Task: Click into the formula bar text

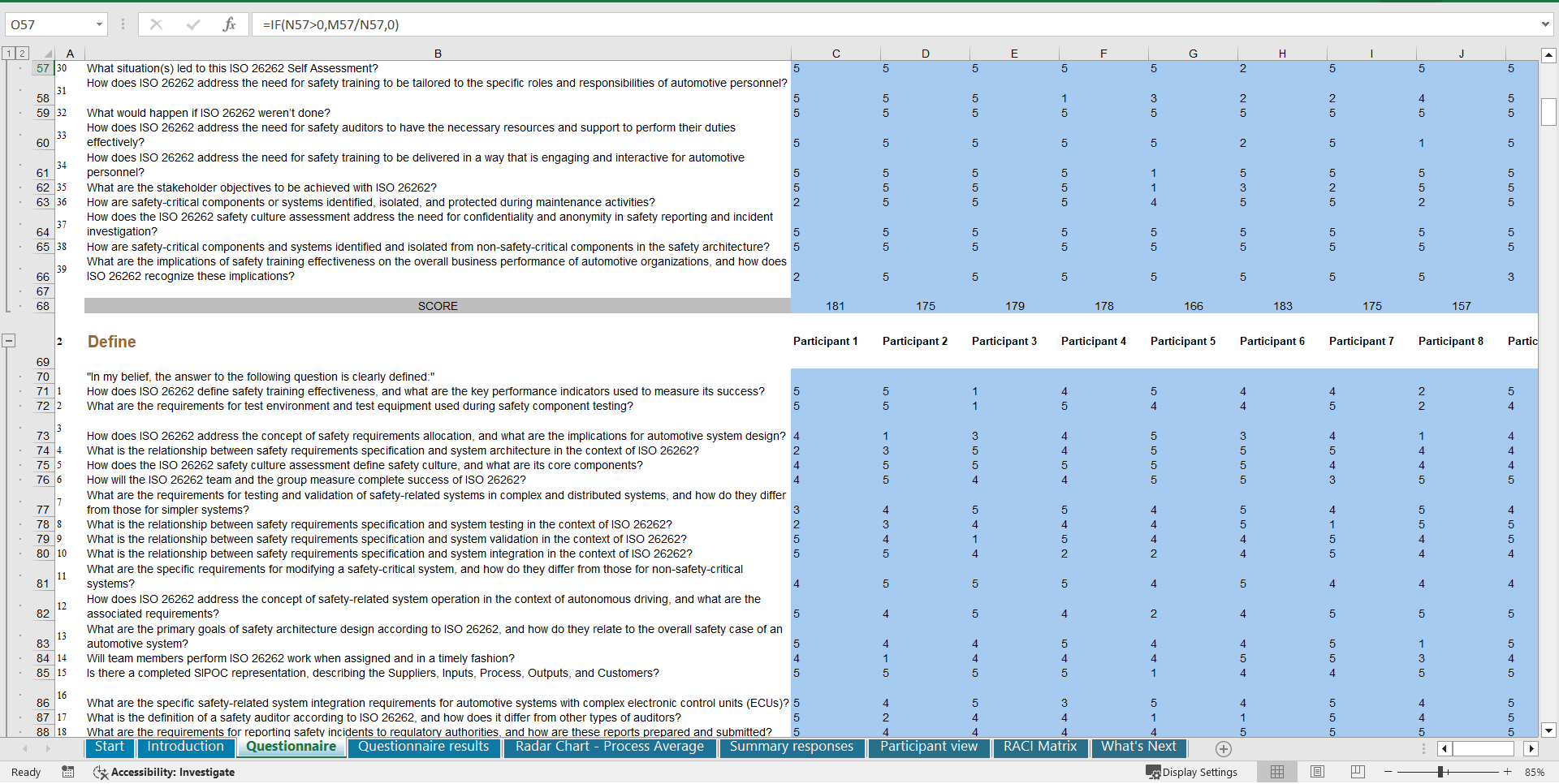Action: [893, 24]
